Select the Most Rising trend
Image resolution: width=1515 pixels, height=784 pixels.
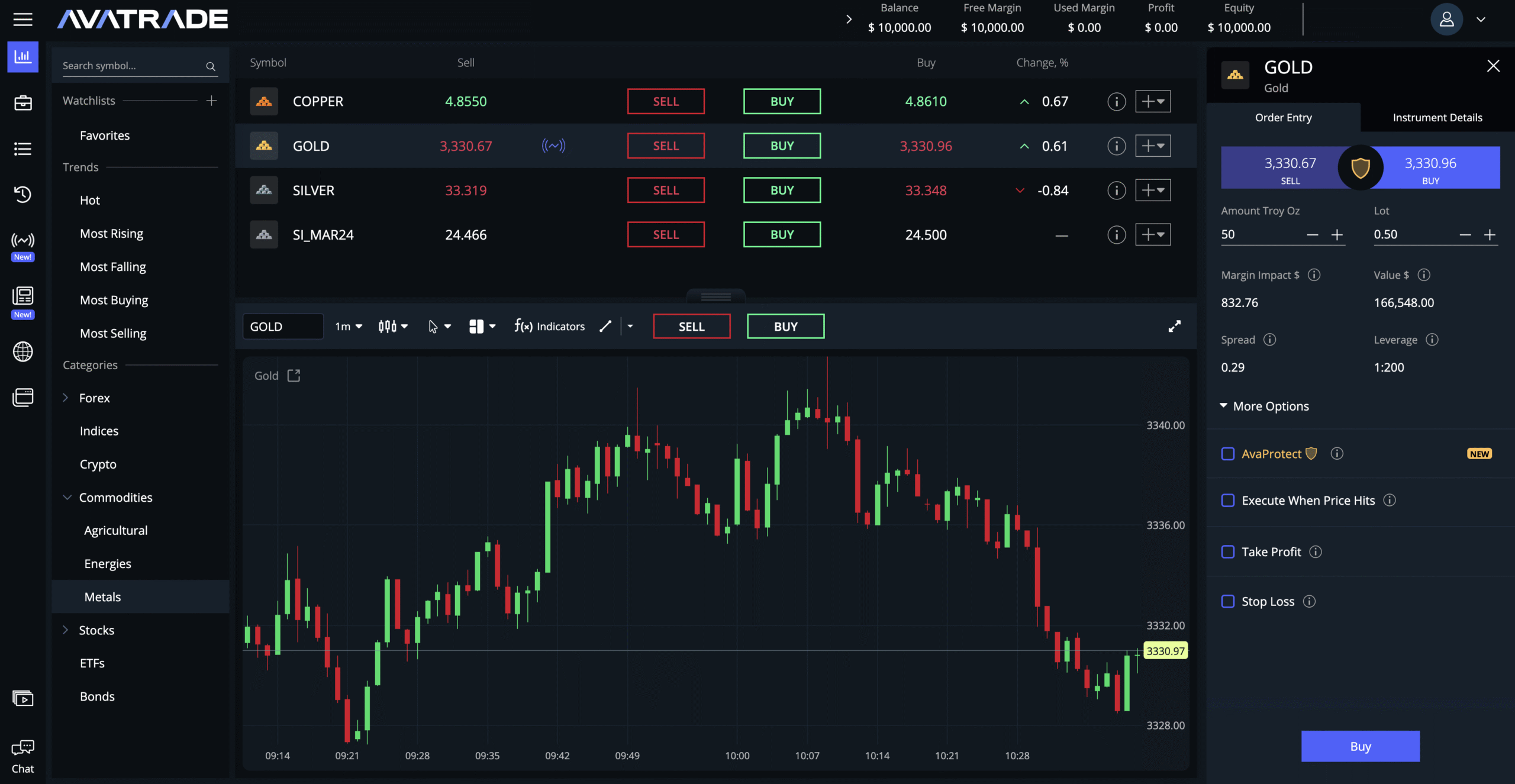click(111, 234)
